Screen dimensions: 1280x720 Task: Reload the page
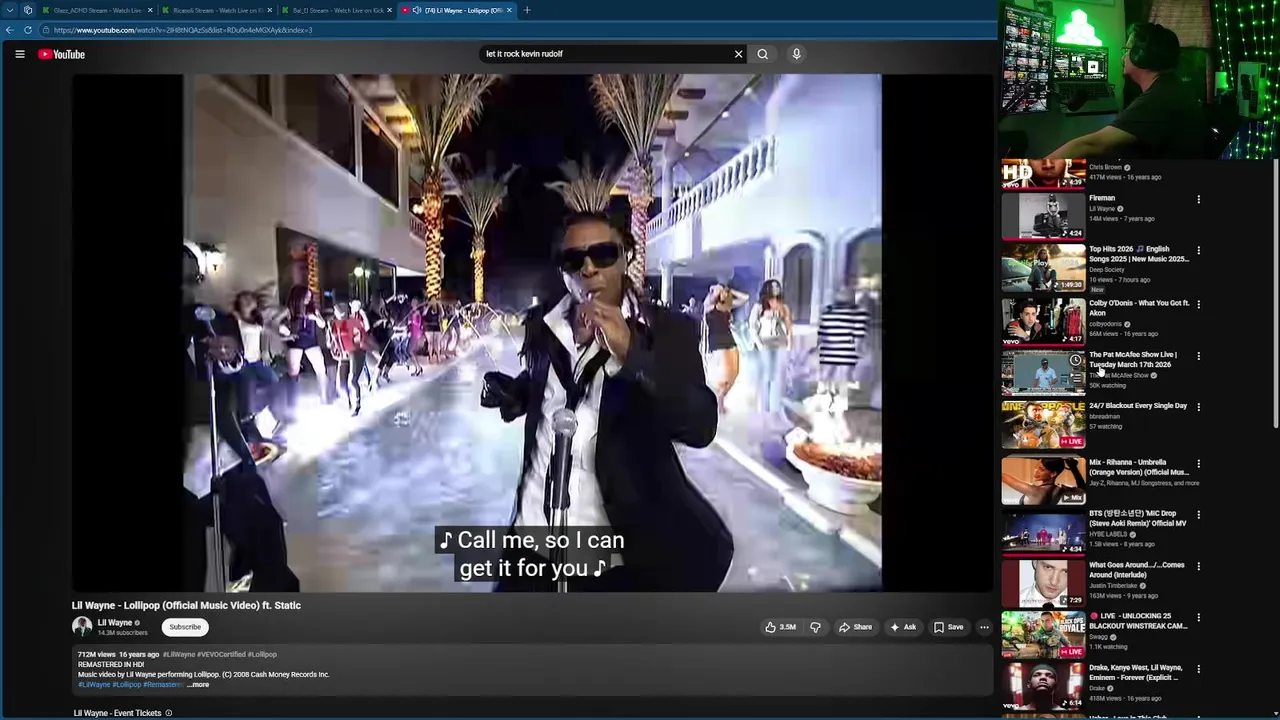(28, 30)
